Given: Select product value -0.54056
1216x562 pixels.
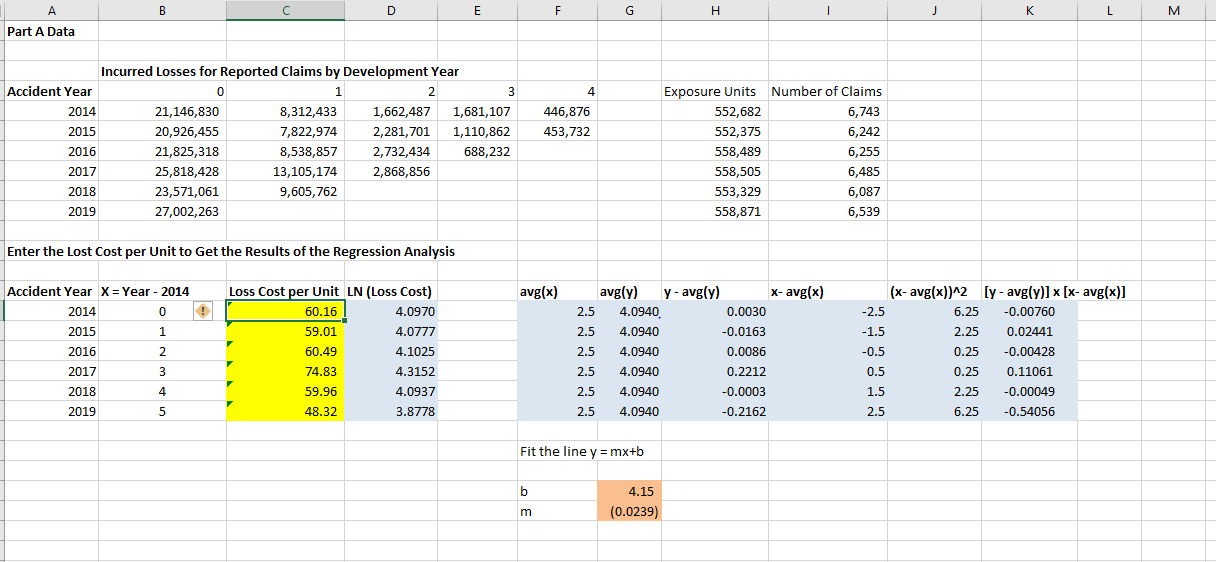Looking at the screenshot, I should click(1027, 411).
